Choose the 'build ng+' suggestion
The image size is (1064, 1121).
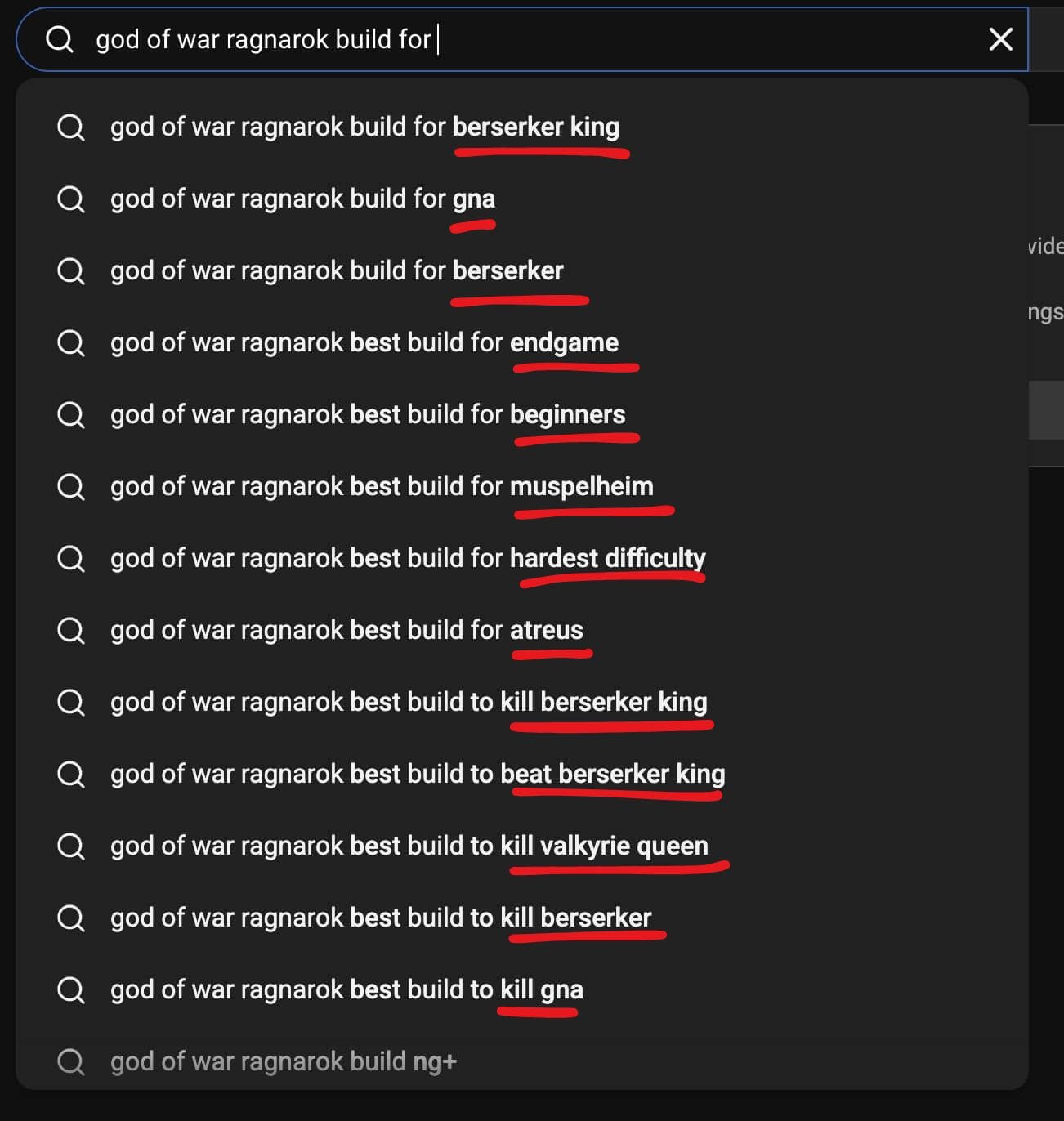point(283,1062)
